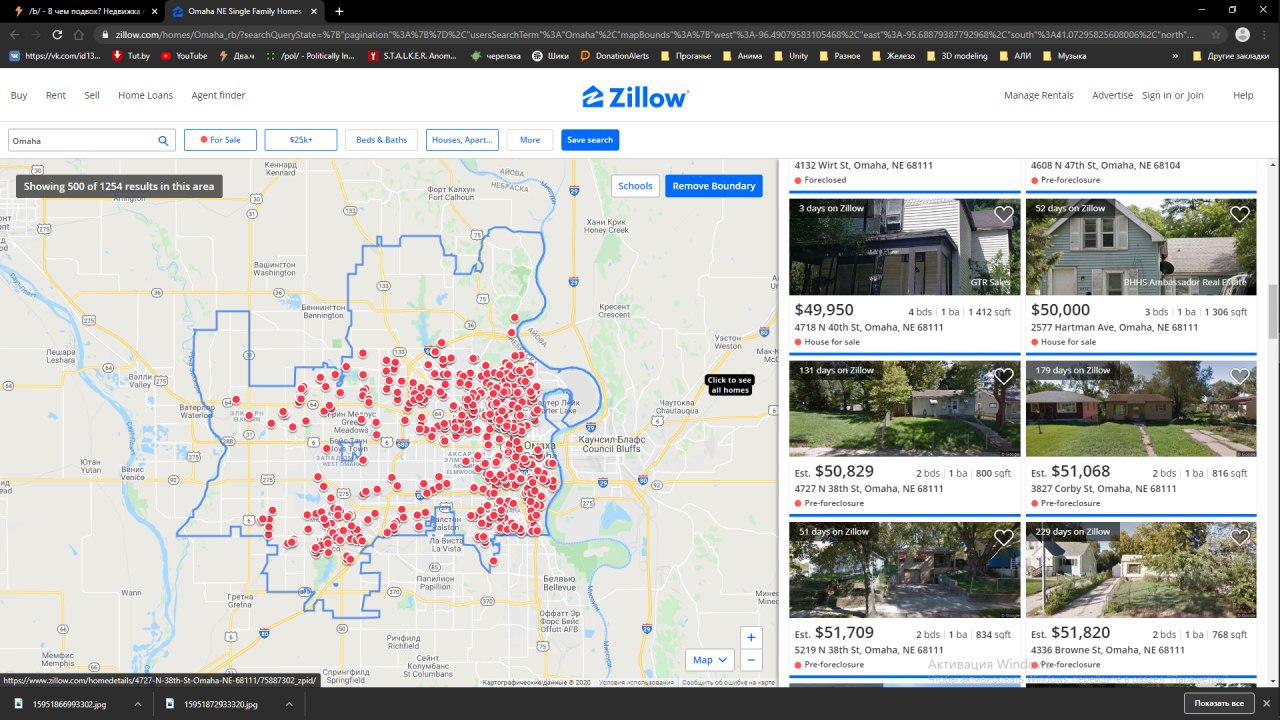Open photo of 4727 N 38th St listing
This screenshot has width=1280, height=720.
tap(905, 408)
